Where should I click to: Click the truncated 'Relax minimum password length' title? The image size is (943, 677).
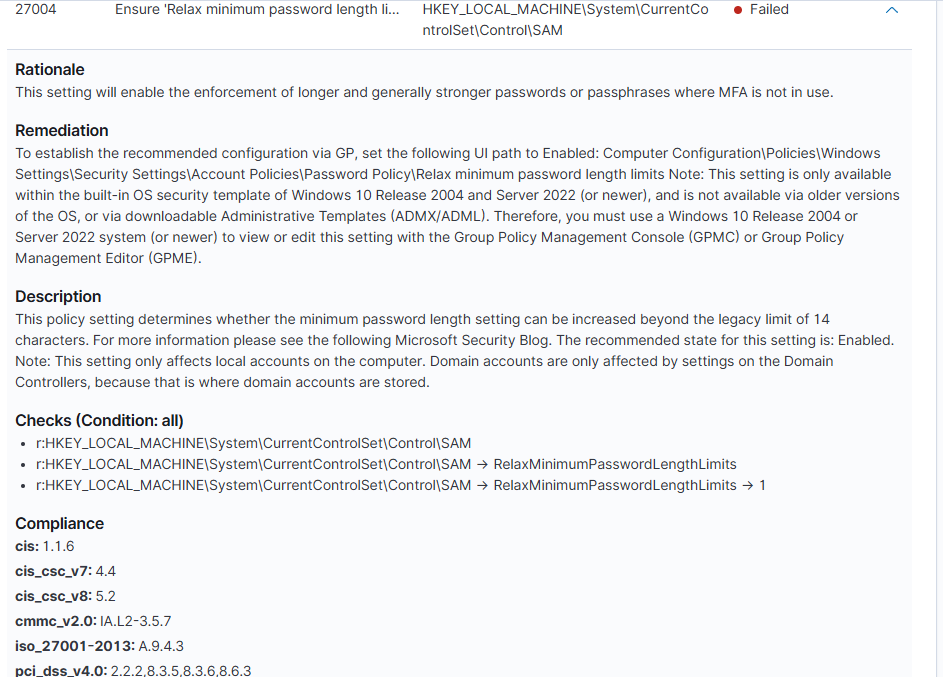pyautogui.click(x=257, y=10)
